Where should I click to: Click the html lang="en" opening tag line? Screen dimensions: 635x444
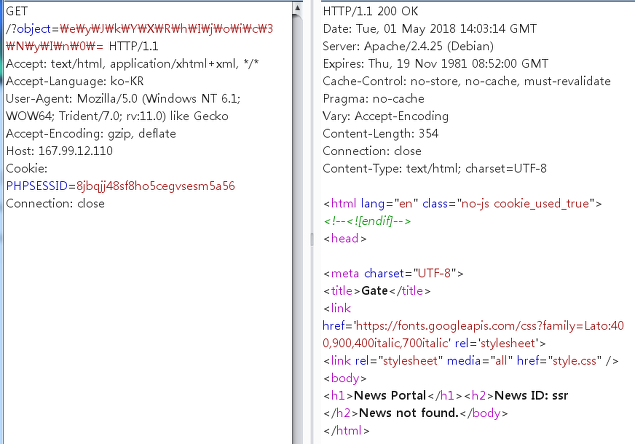point(462,203)
